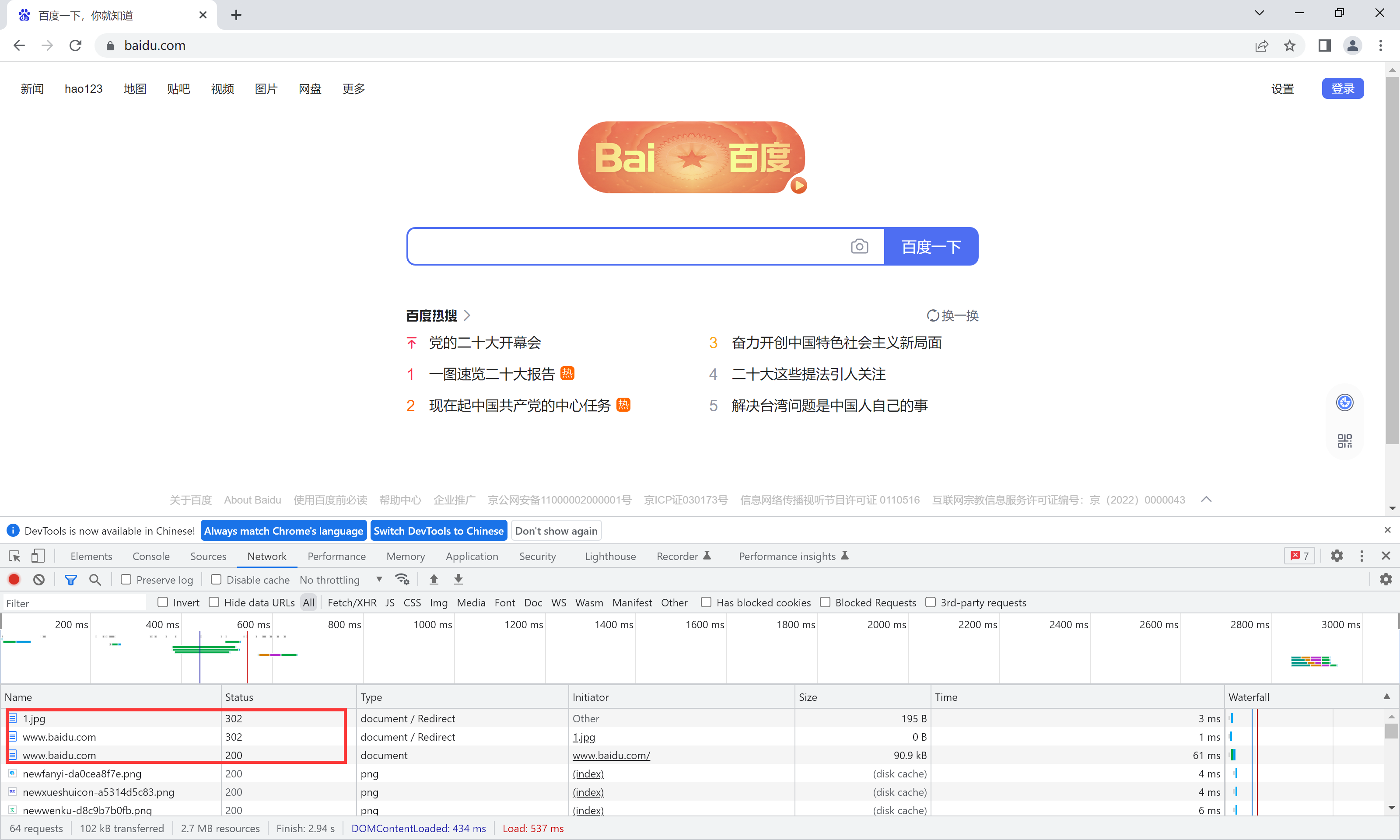Click the camera image search icon
The height and width of the screenshot is (840, 1400).
(859, 246)
